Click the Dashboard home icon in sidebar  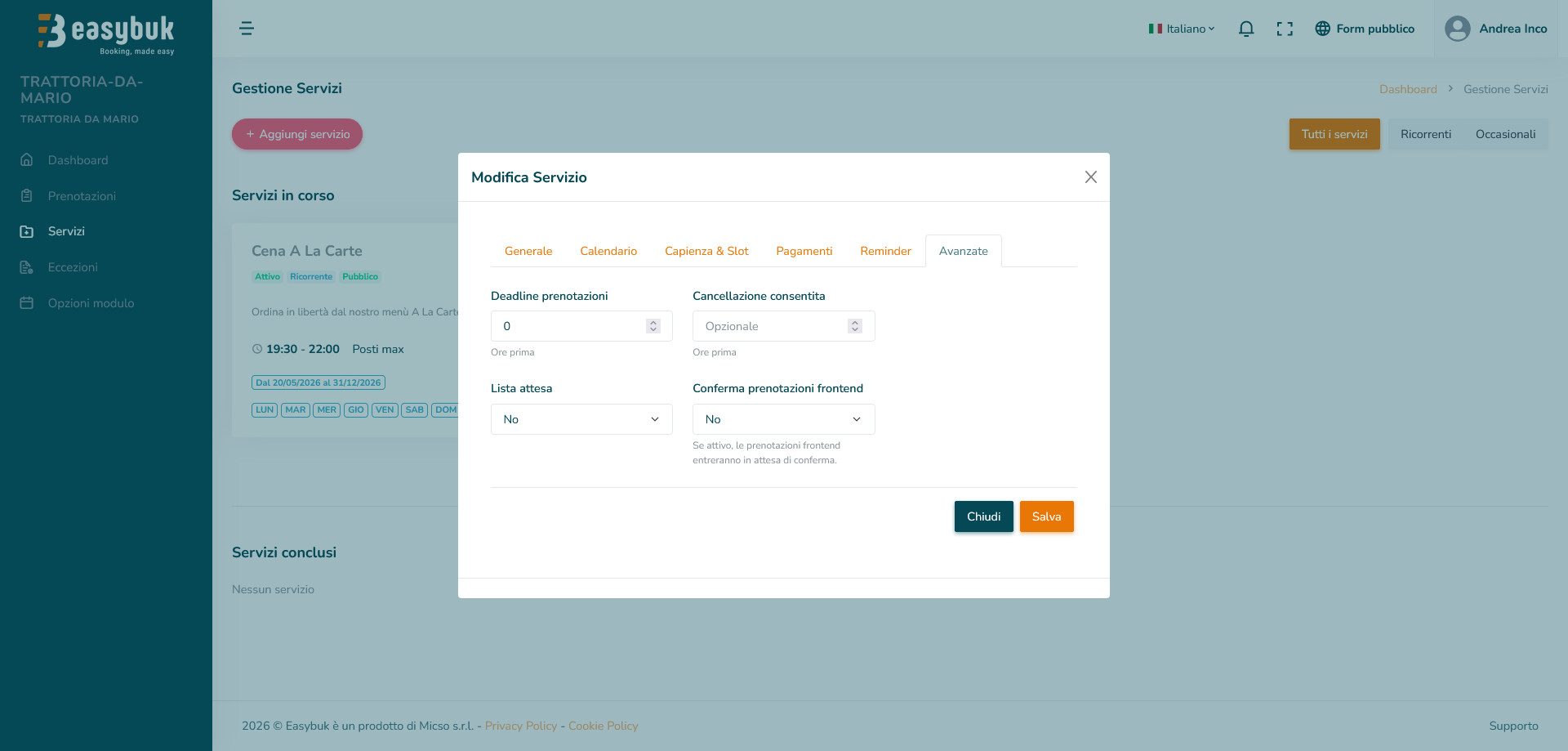pos(27,159)
